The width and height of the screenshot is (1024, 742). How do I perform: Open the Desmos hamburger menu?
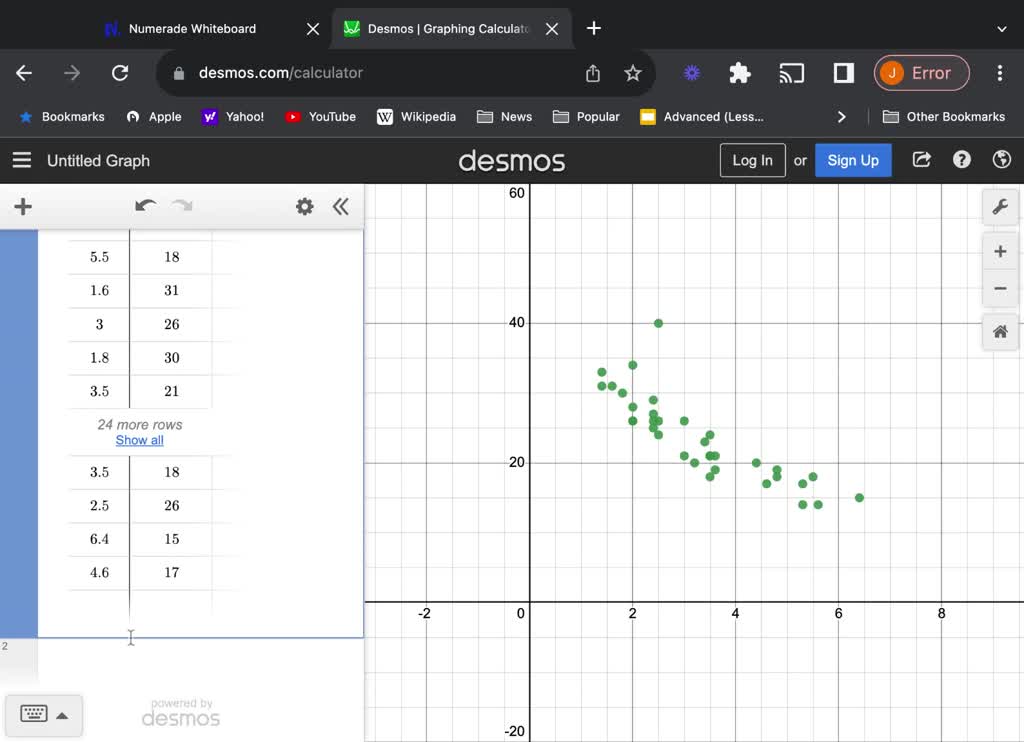21,160
